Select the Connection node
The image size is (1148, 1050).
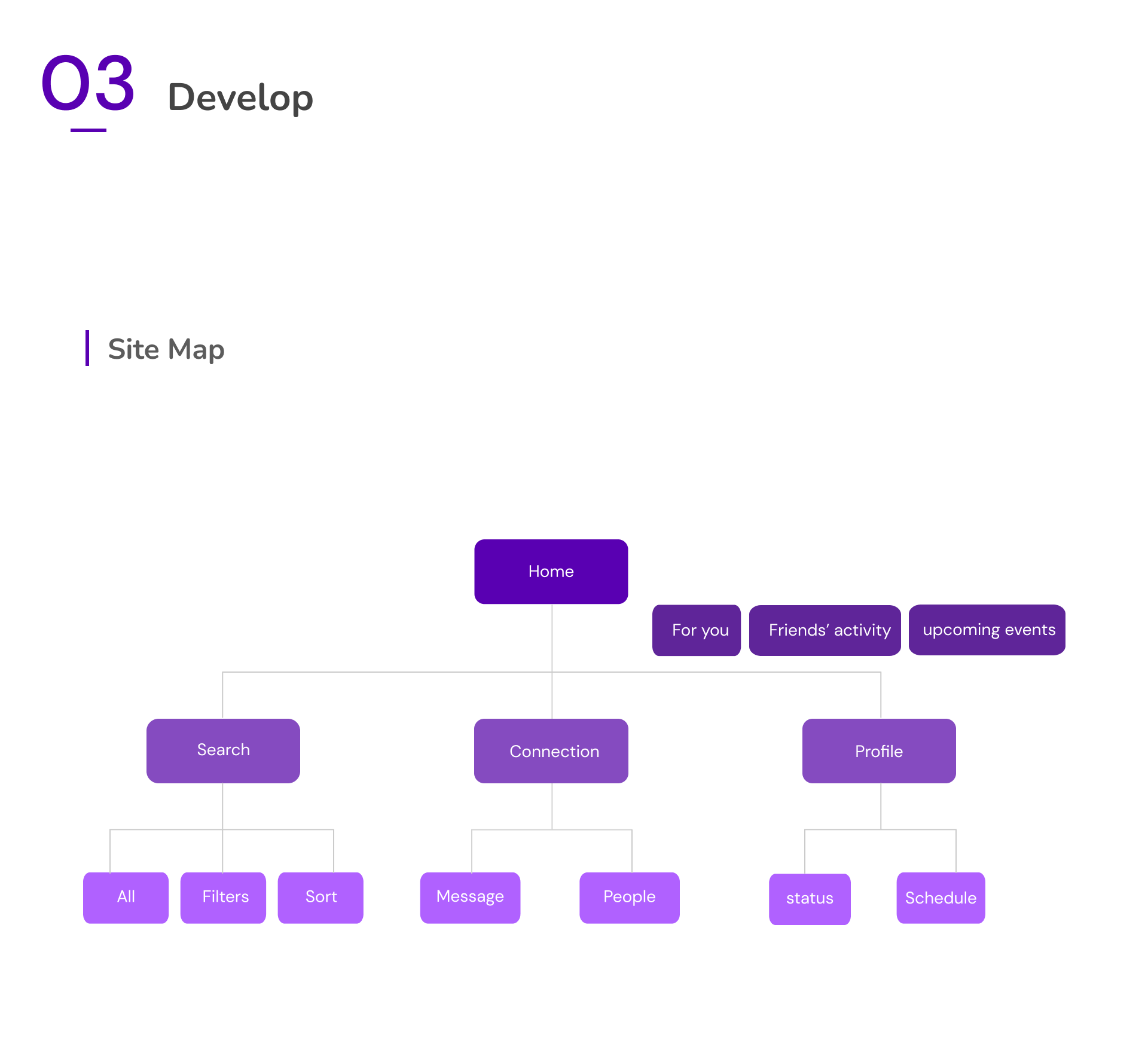[551, 751]
